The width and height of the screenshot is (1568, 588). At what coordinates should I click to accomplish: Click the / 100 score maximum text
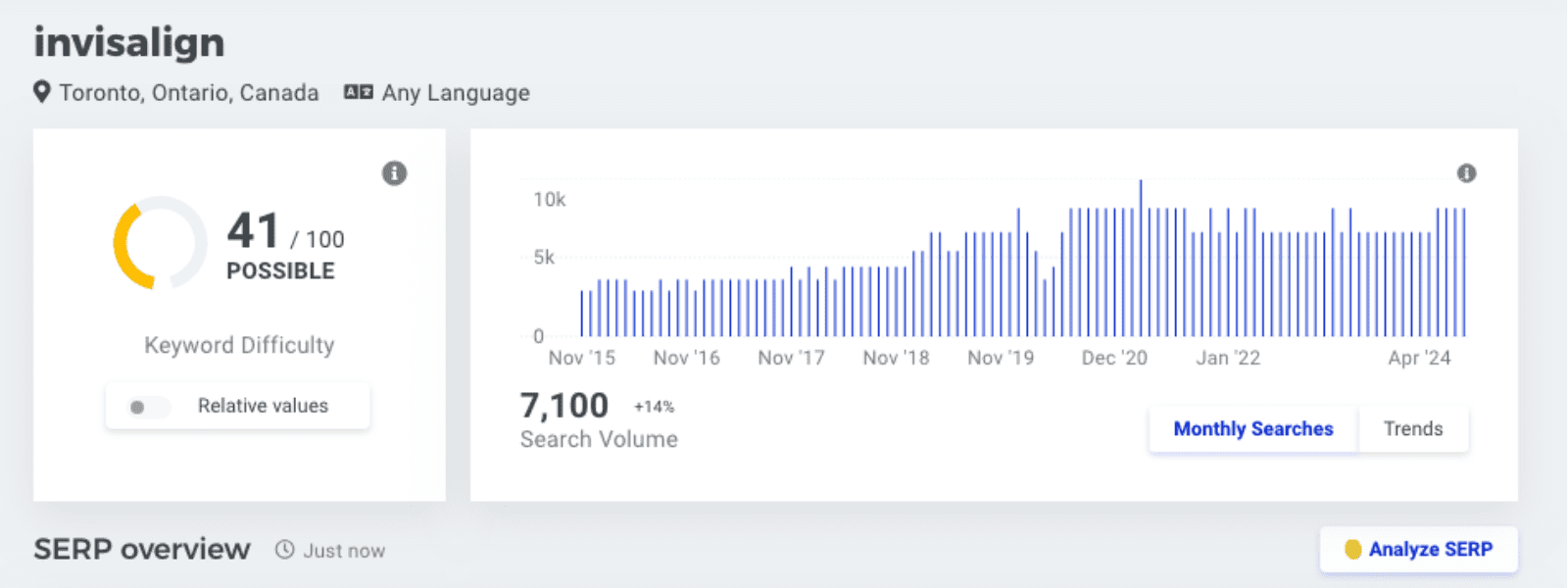(x=318, y=239)
